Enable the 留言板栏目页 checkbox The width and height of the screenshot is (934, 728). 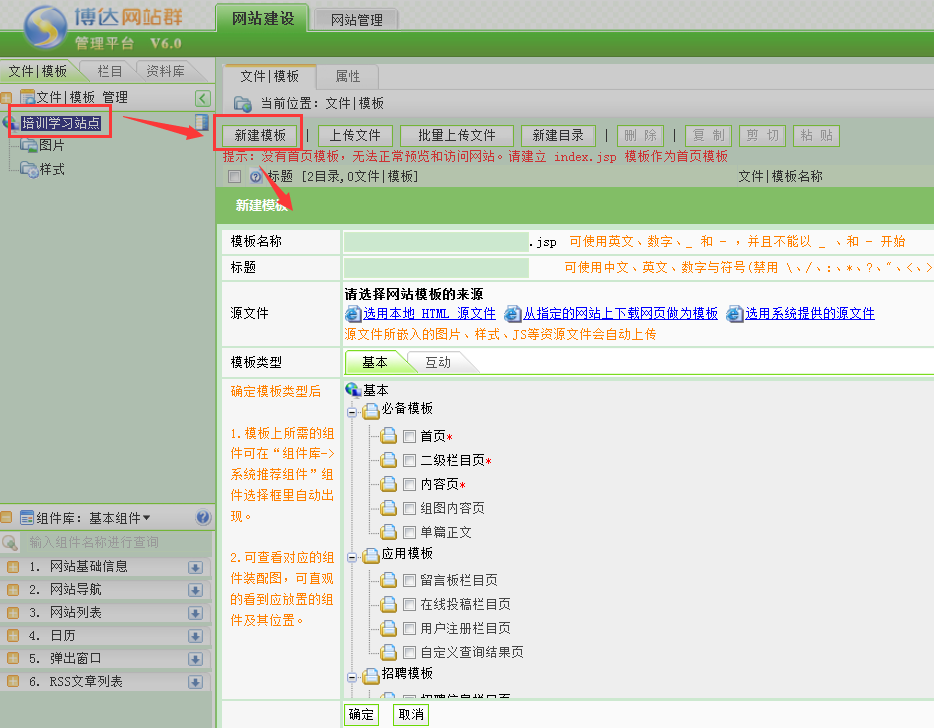409,580
